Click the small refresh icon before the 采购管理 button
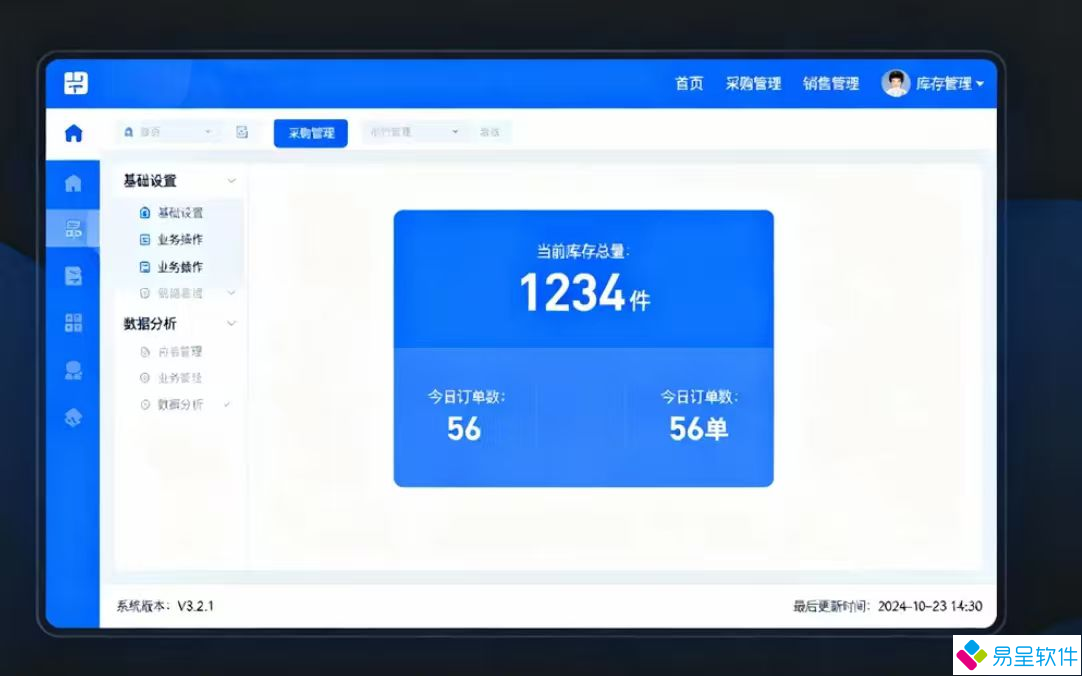The width and height of the screenshot is (1082, 676). (242, 132)
